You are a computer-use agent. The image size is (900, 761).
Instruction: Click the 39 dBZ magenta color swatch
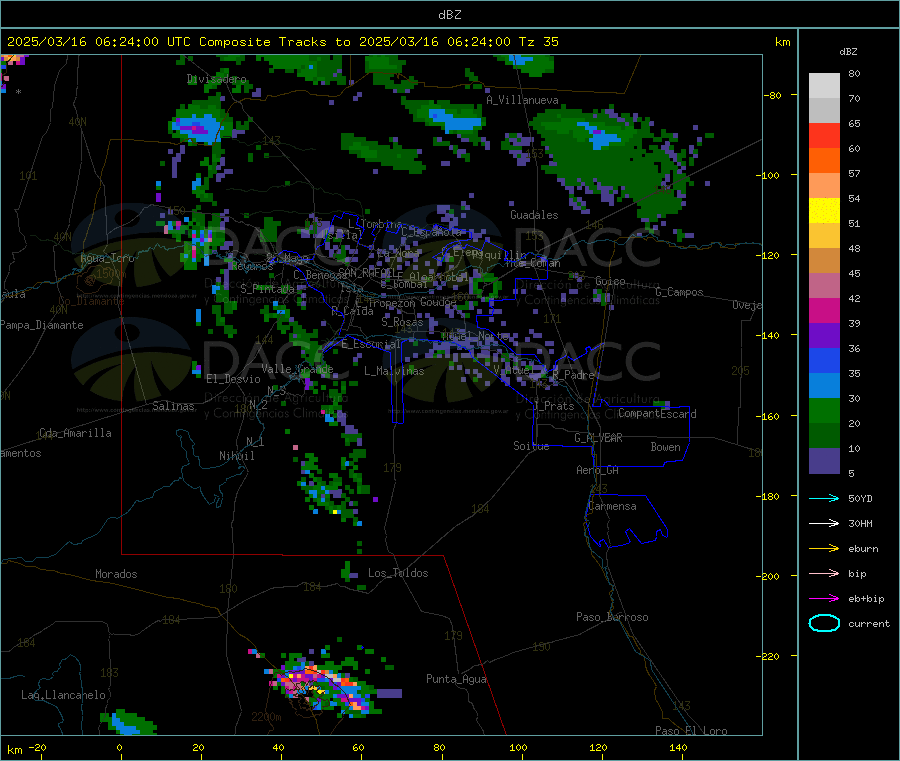point(824,310)
